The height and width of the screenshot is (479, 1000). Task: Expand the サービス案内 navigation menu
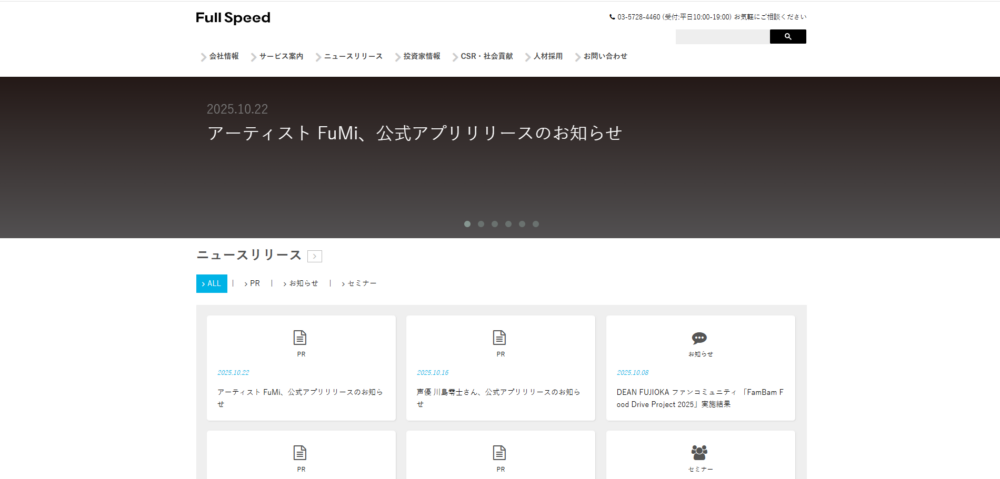280,57
